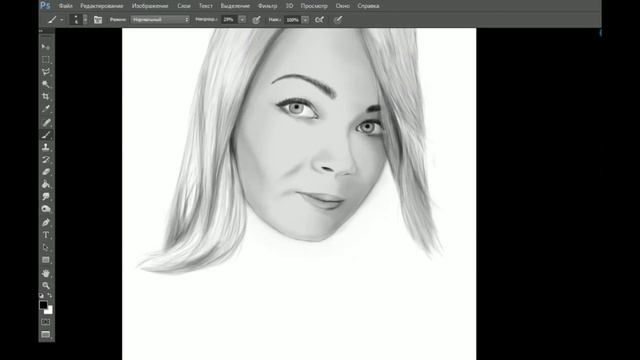Click the black foreground color swatch
Image resolution: width=640 pixels, height=360 pixels.
point(43,304)
